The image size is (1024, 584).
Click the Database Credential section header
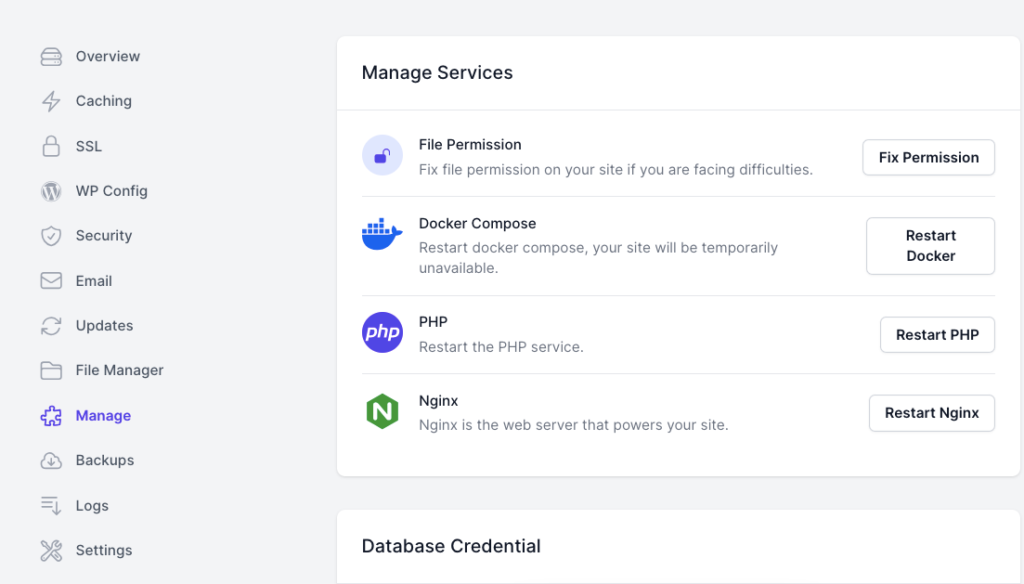pyautogui.click(x=451, y=546)
